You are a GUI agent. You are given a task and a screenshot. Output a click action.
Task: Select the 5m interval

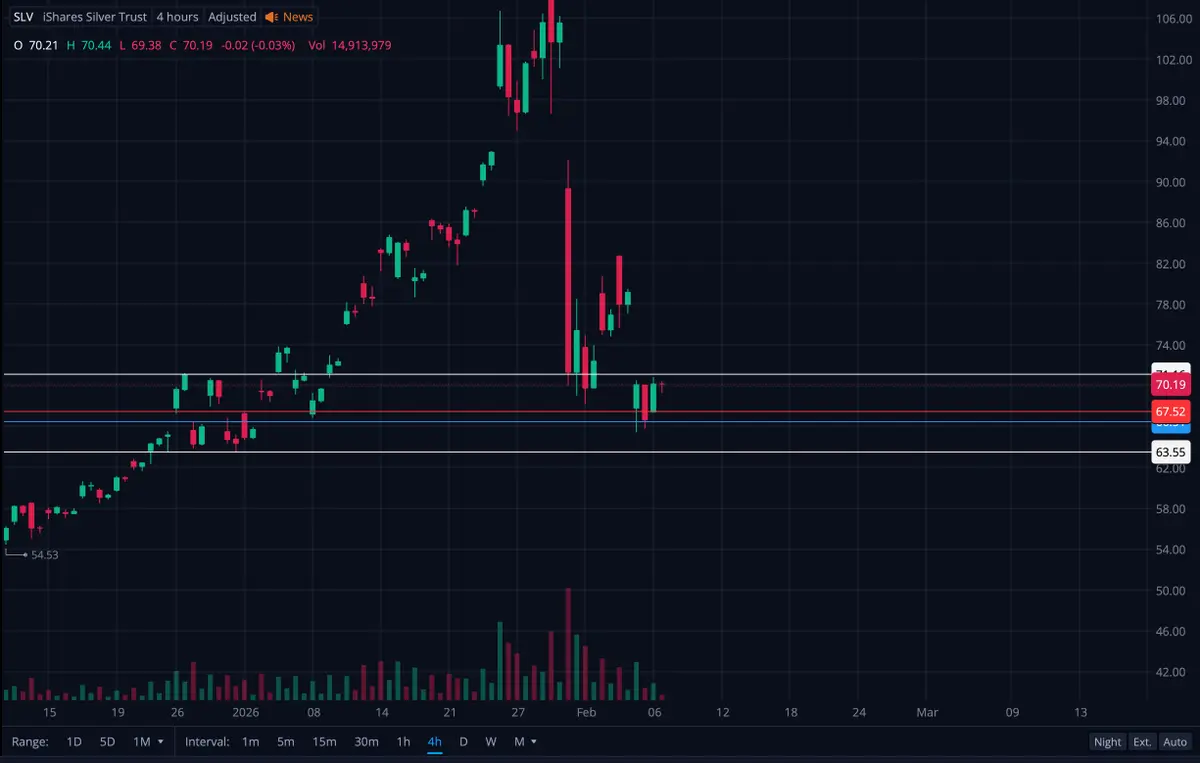tap(286, 742)
